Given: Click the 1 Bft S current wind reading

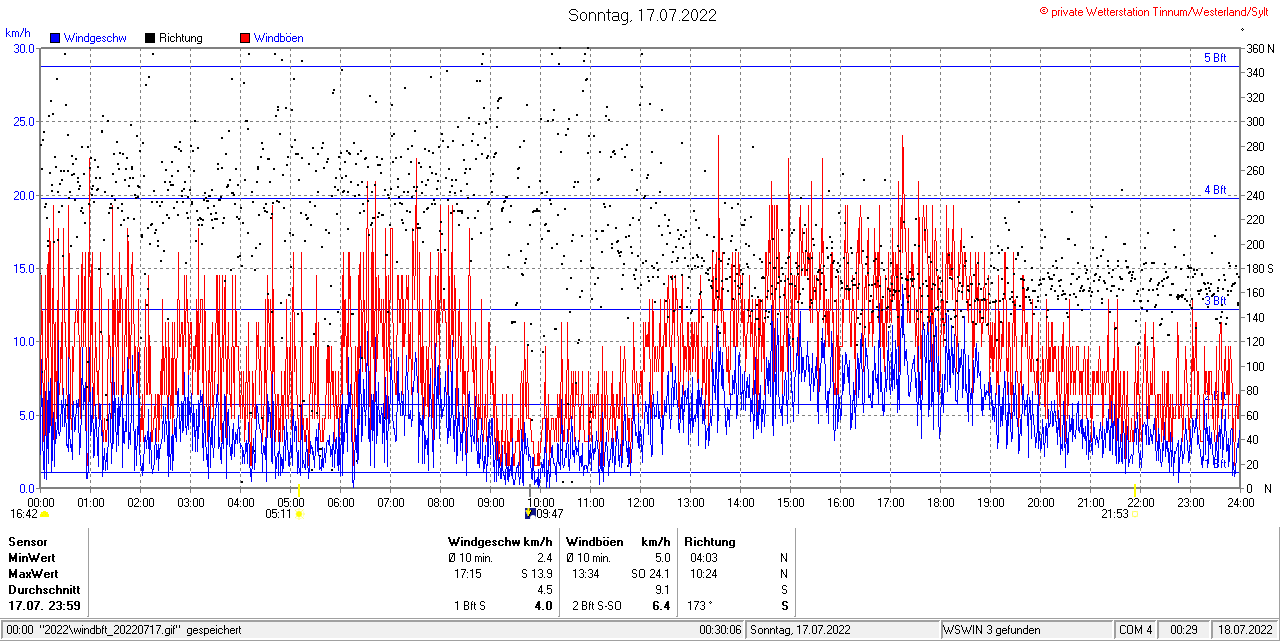Looking at the screenshot, I should [x=469, y=606].
